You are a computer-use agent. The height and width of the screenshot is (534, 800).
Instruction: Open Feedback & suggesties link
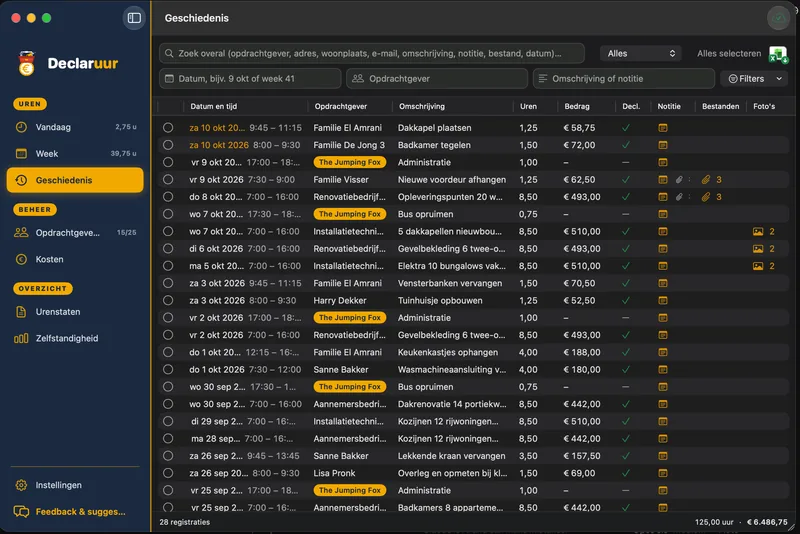point(75,512)
